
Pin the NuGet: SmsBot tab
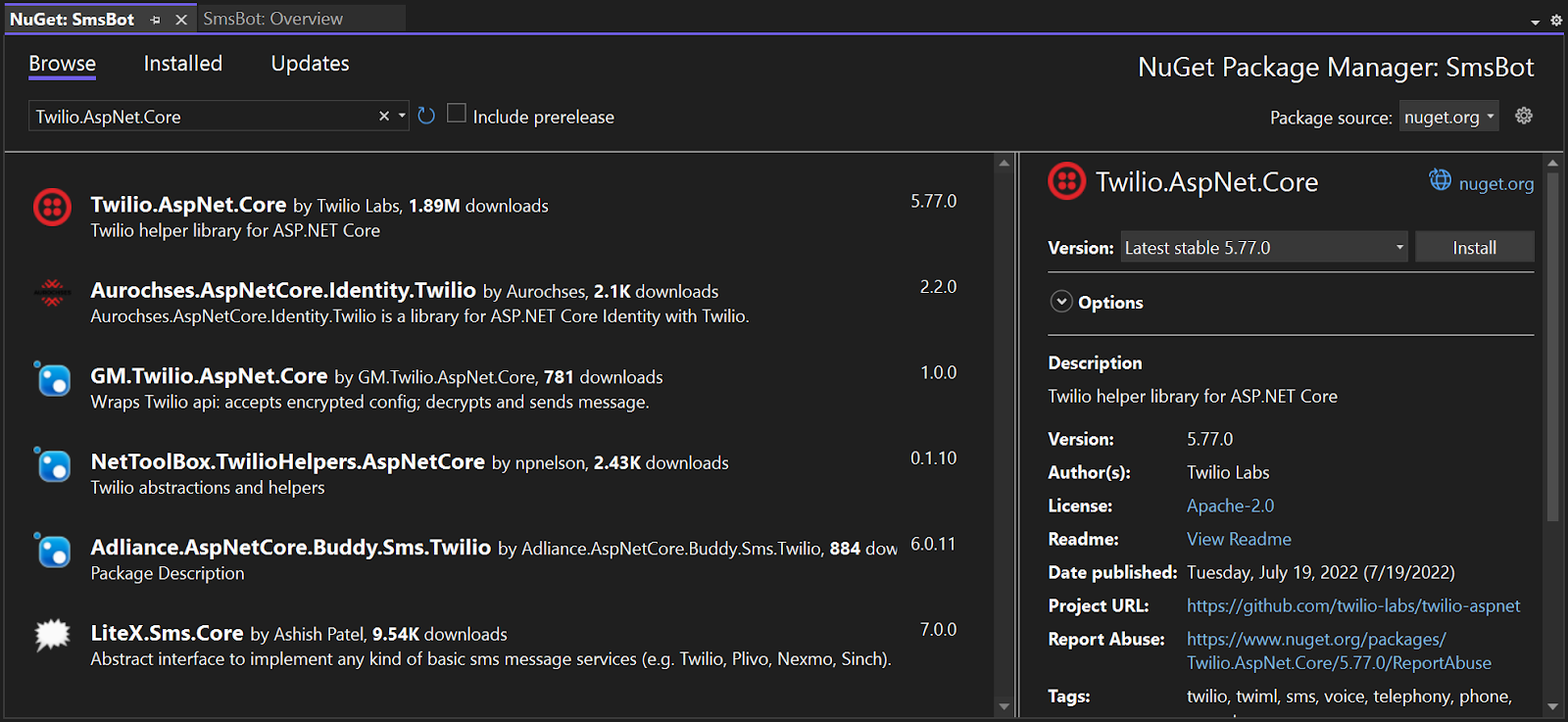[x=155, y=20]
